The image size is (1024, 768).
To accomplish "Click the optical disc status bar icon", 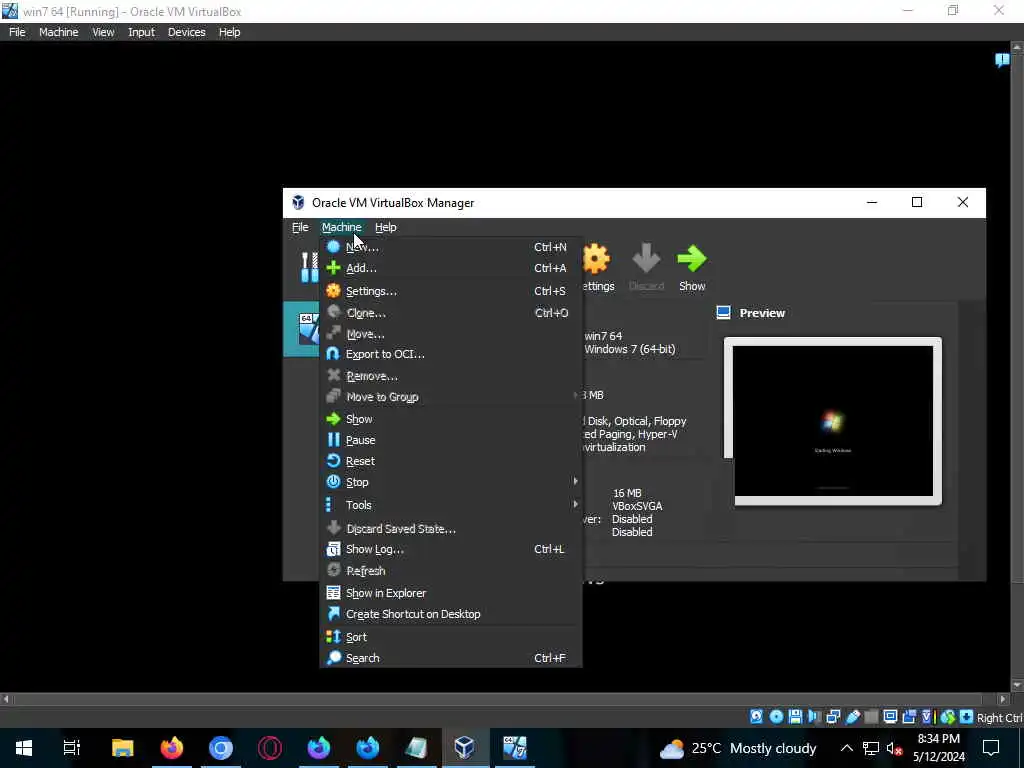I will (x=776, y=717).
